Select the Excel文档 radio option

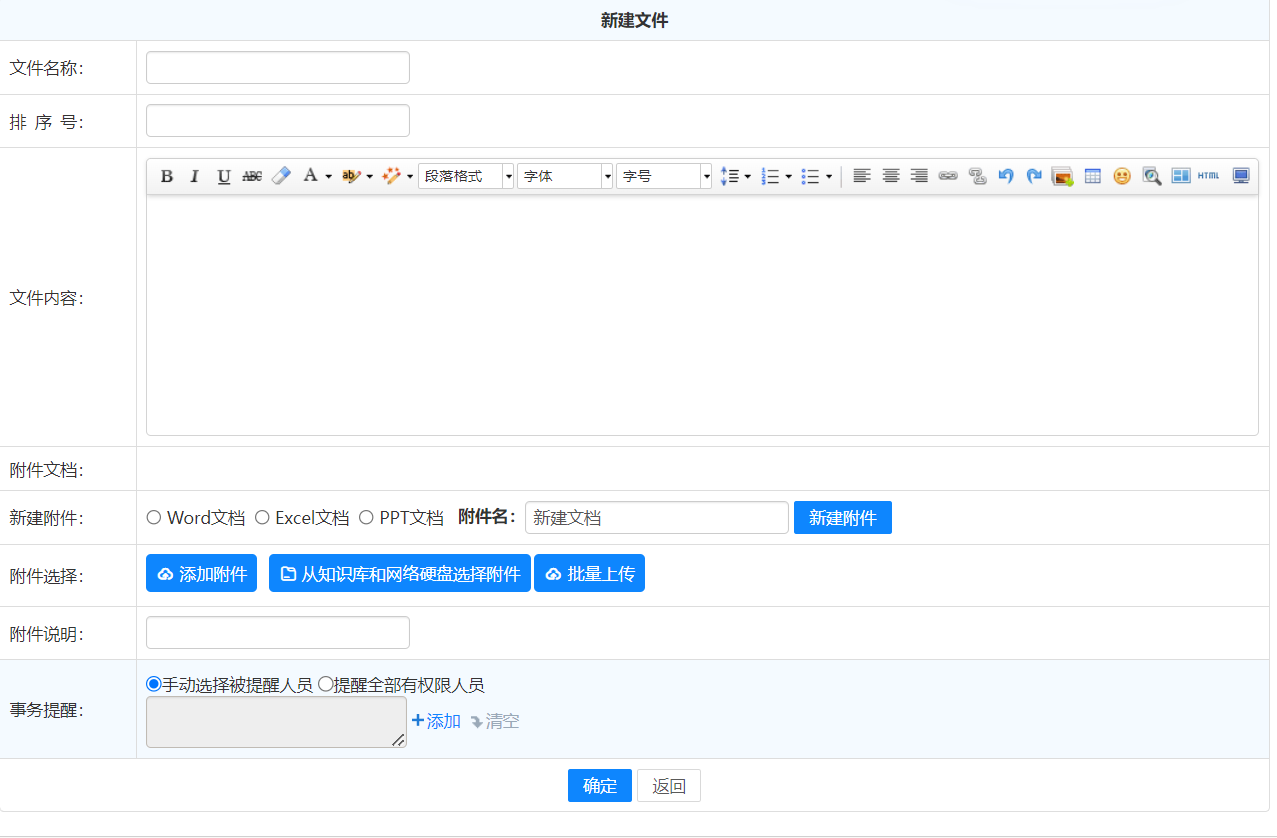point(262,518)
